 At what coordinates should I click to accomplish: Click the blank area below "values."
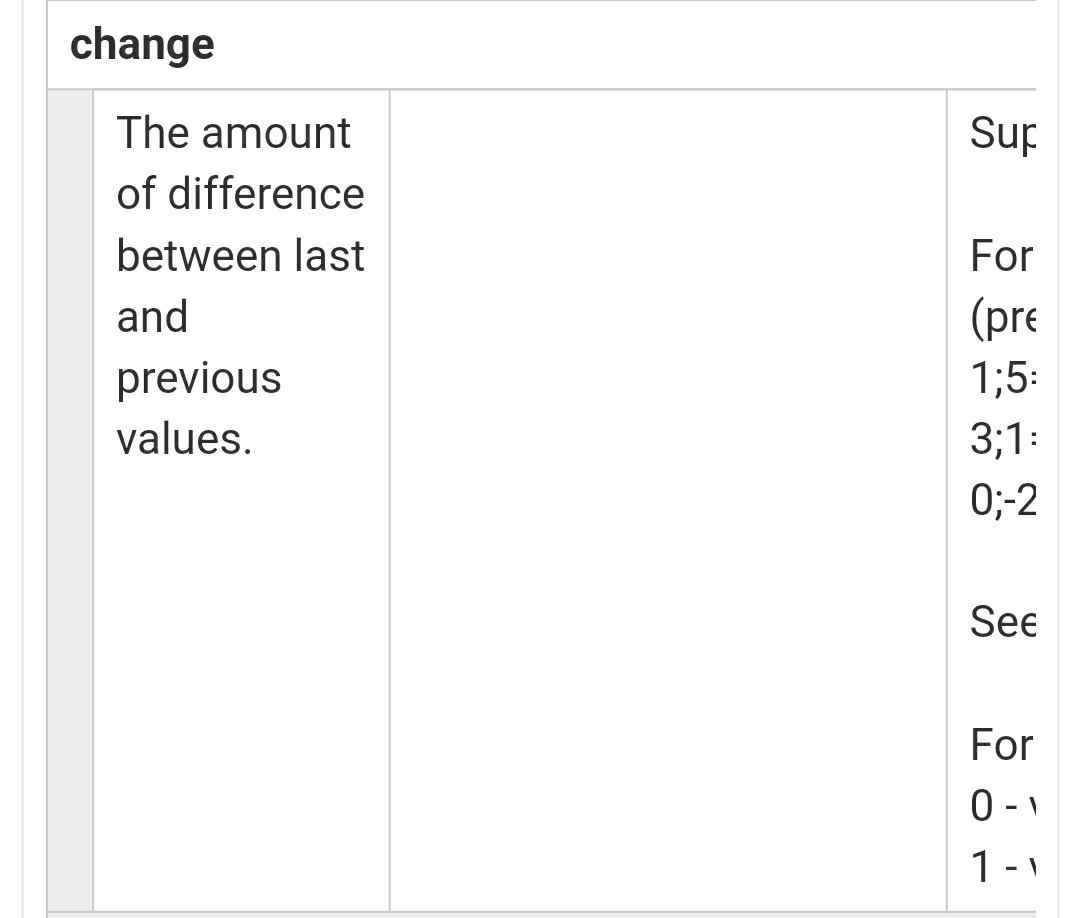click(x=241, y=685)
